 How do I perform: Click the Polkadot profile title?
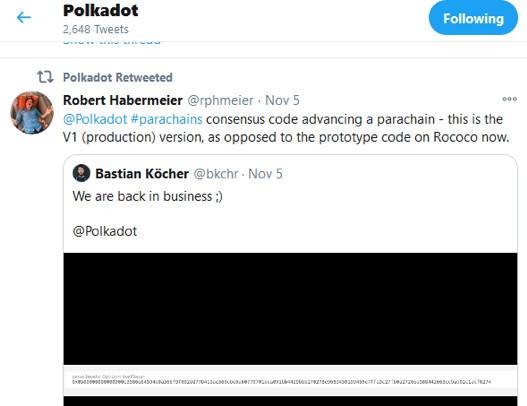click(101, 10)
